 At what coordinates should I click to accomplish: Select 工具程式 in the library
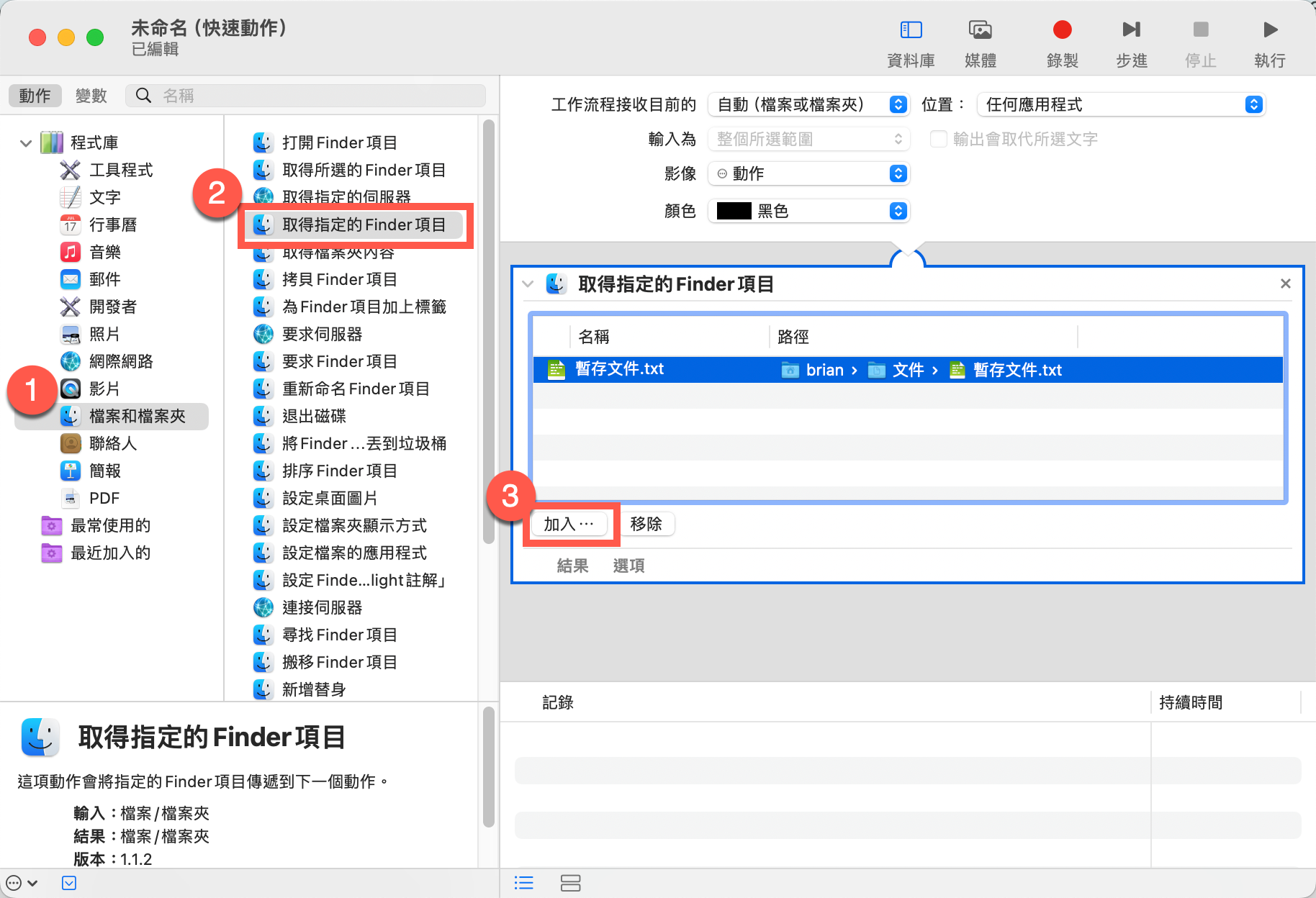click(x=121, y=171)
